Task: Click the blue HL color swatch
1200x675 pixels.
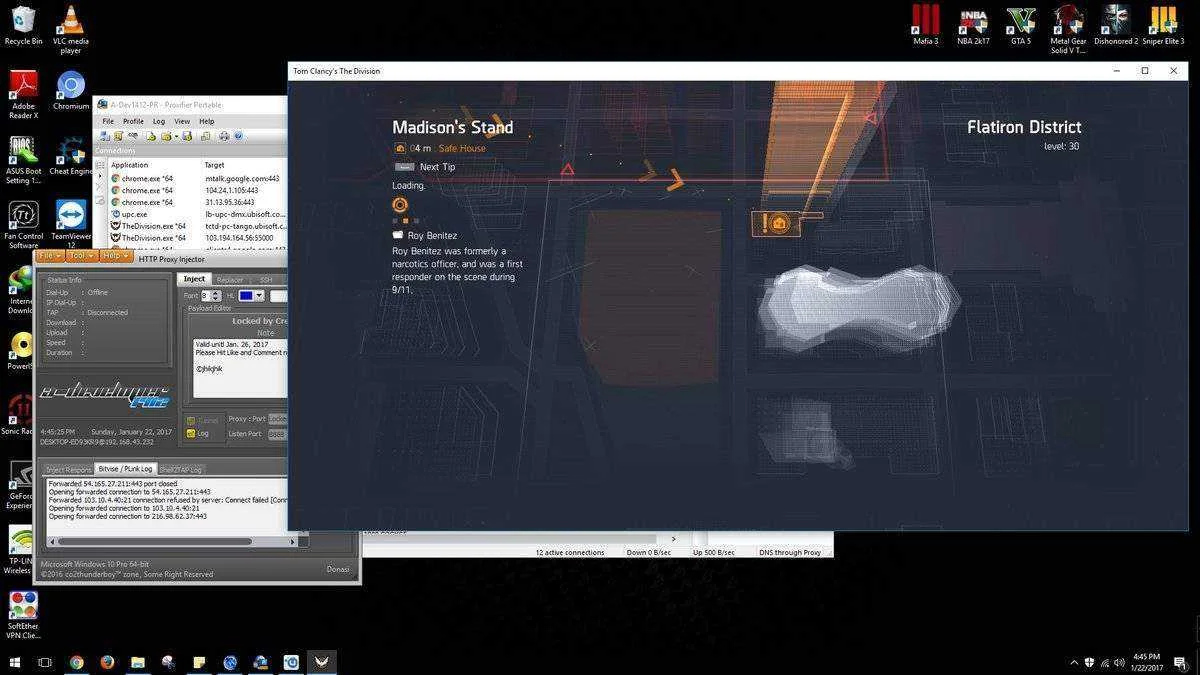Action: coord(245,296)
